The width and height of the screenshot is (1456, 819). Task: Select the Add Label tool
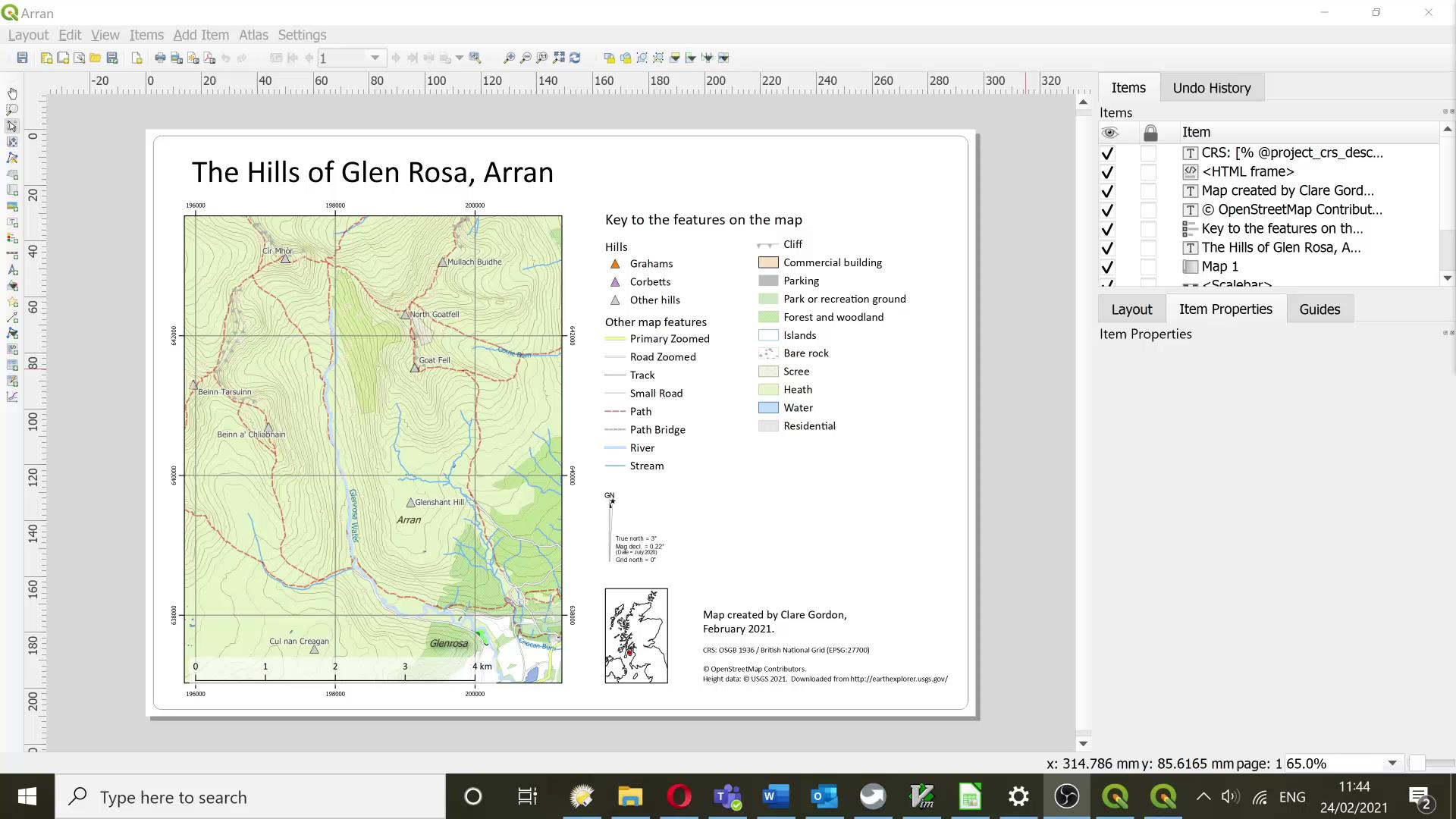[x=12, y=221]
